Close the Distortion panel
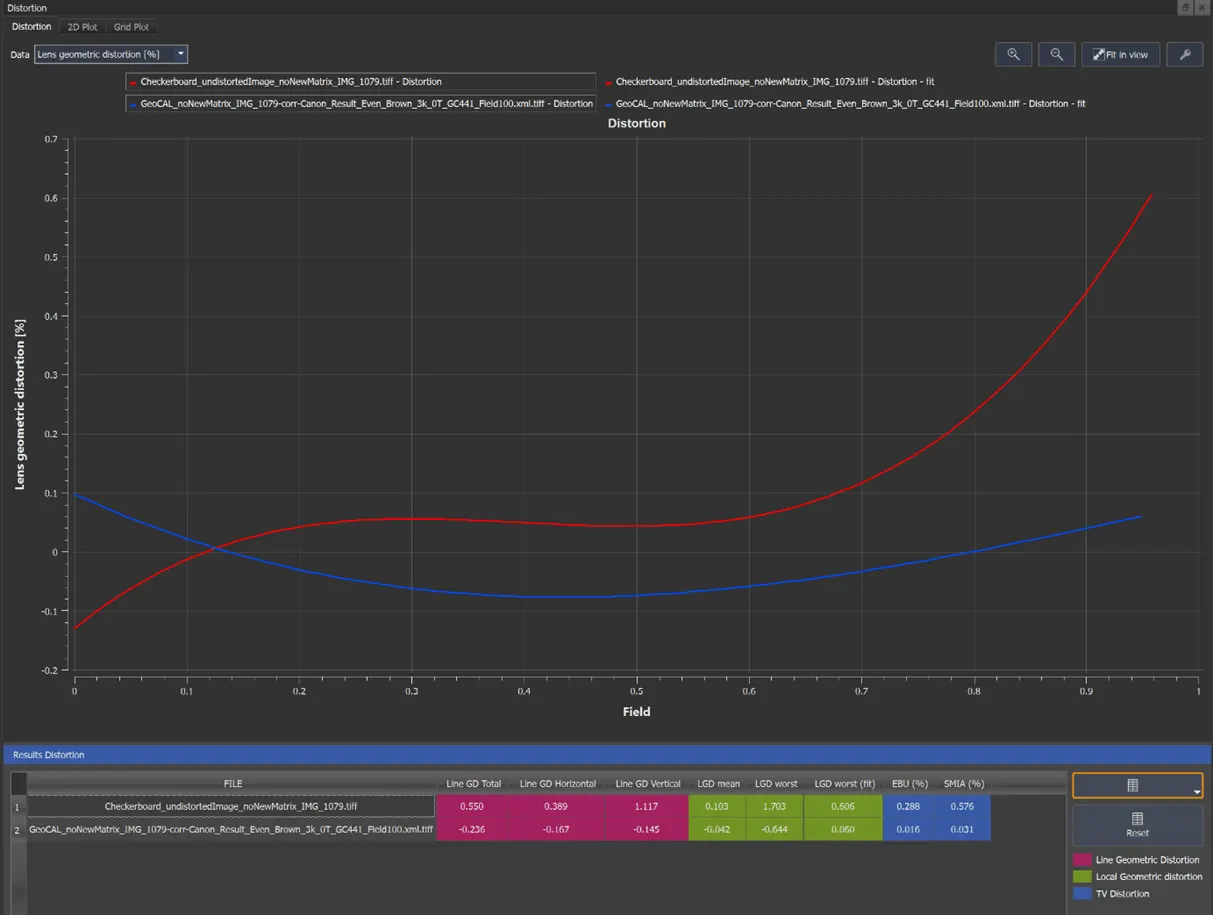The width and height of the screenshot is (1213, 915). pos(1202,7)
